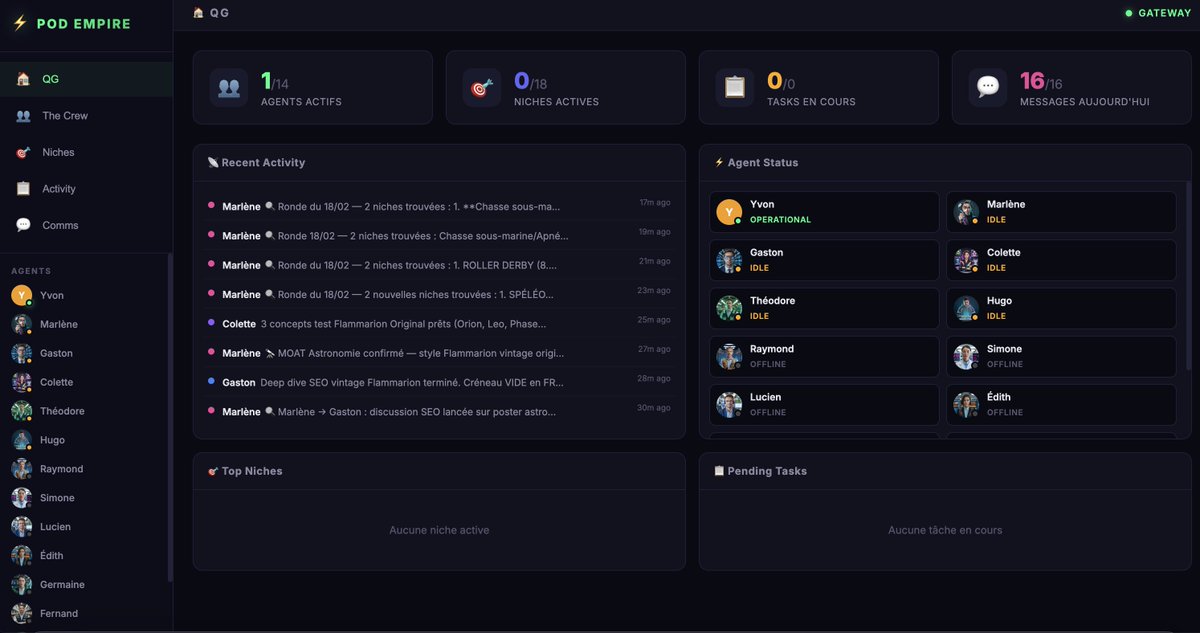This screenshot has height=633, width=1200.
Task: Select Fernand in the sidebar agents list
Action: point(86,614)
